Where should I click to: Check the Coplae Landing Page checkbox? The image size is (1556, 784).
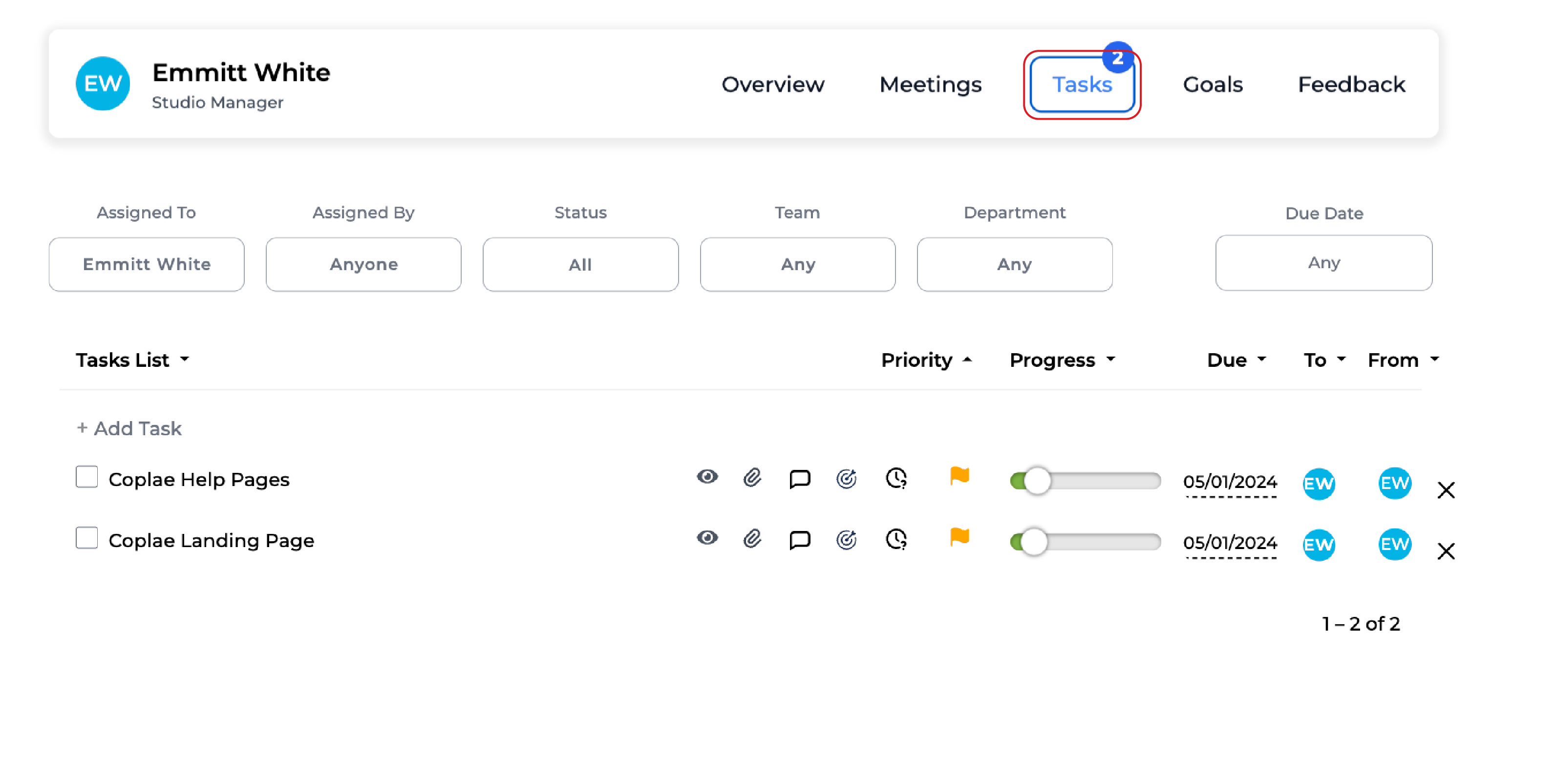click(x=87, y=538)
